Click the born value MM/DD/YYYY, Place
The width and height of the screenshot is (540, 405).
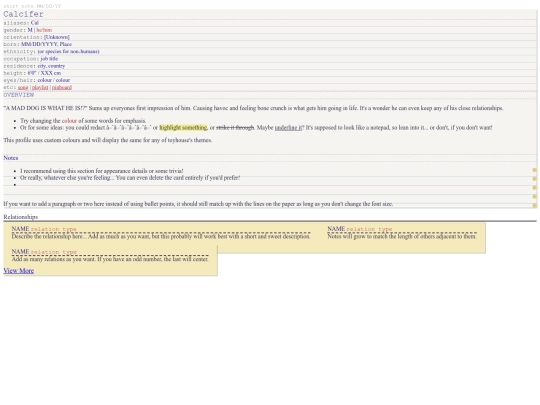tap(46, 44)
